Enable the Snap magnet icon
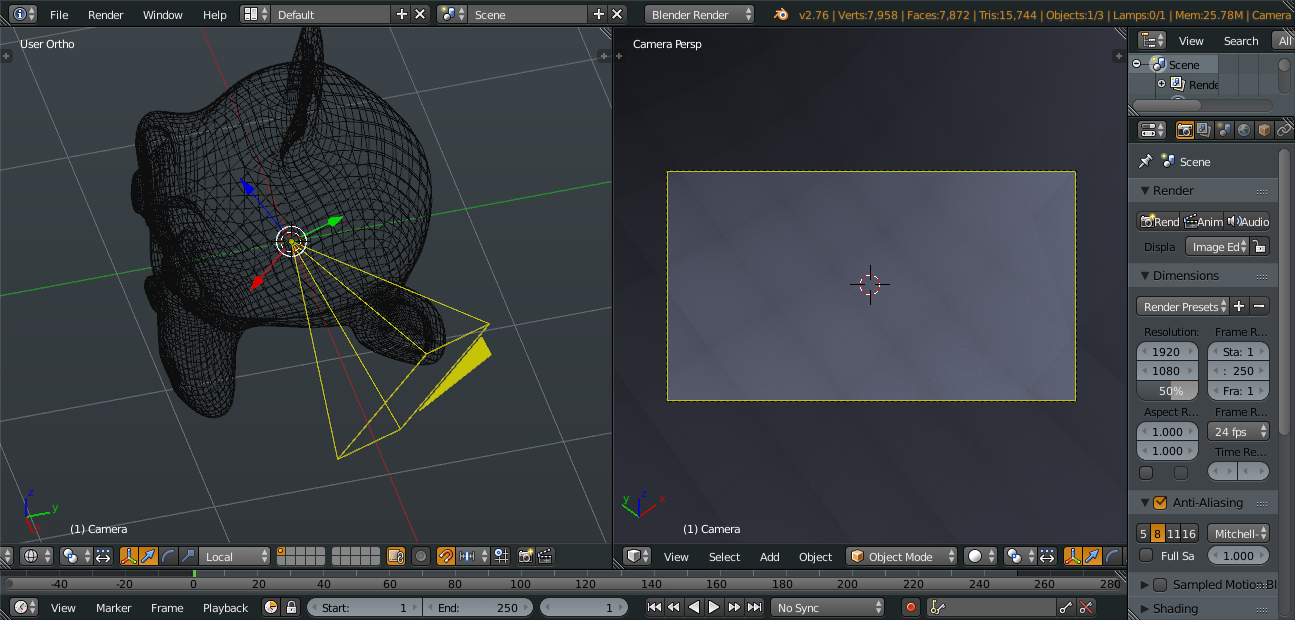The image size is (1295, 620). click(445, 556)
